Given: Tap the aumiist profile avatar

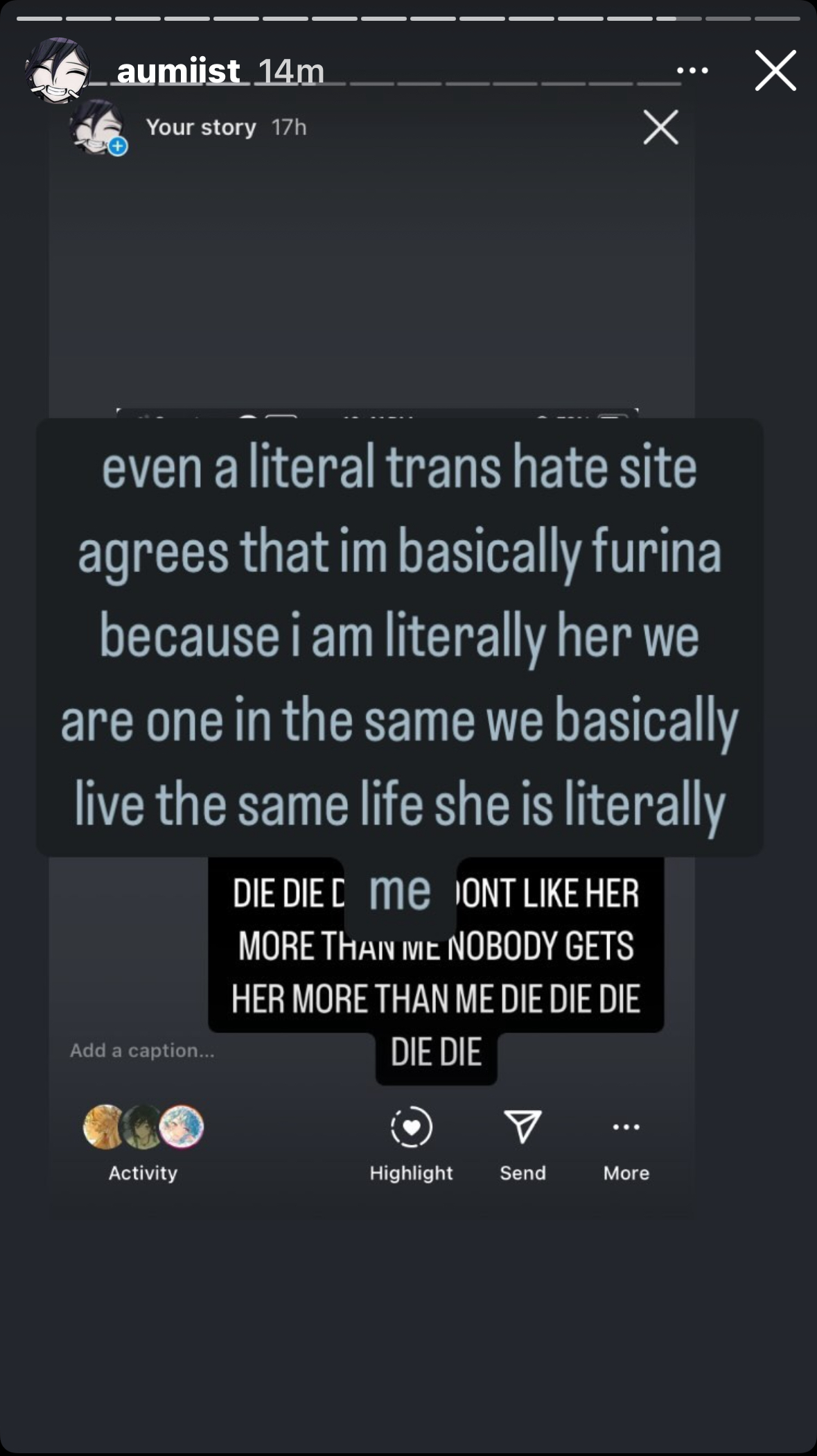Looking at the screenshot, I should click(58, 70).
